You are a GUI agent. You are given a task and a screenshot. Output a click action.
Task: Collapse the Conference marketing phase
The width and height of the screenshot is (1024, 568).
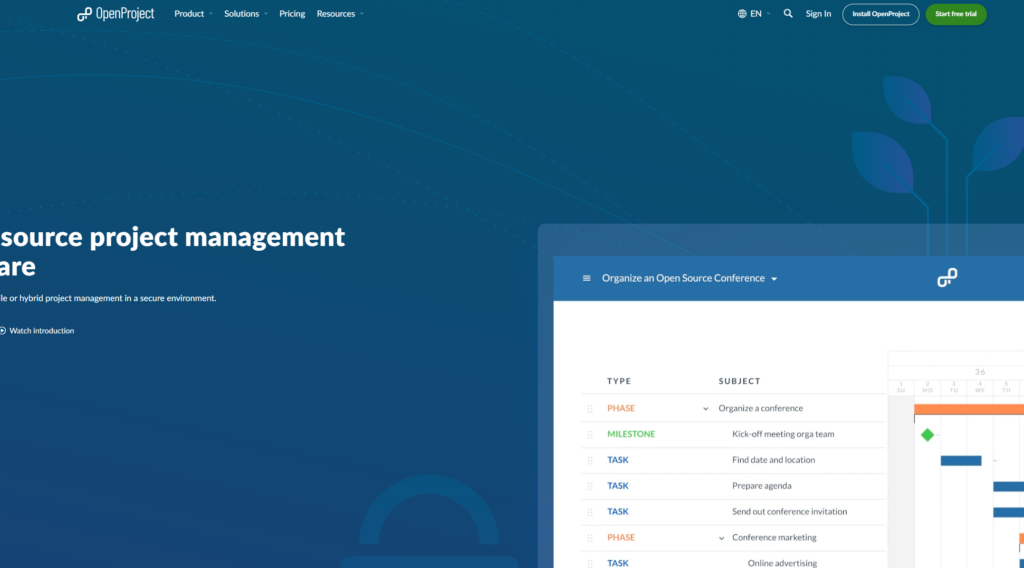(721, 538)
